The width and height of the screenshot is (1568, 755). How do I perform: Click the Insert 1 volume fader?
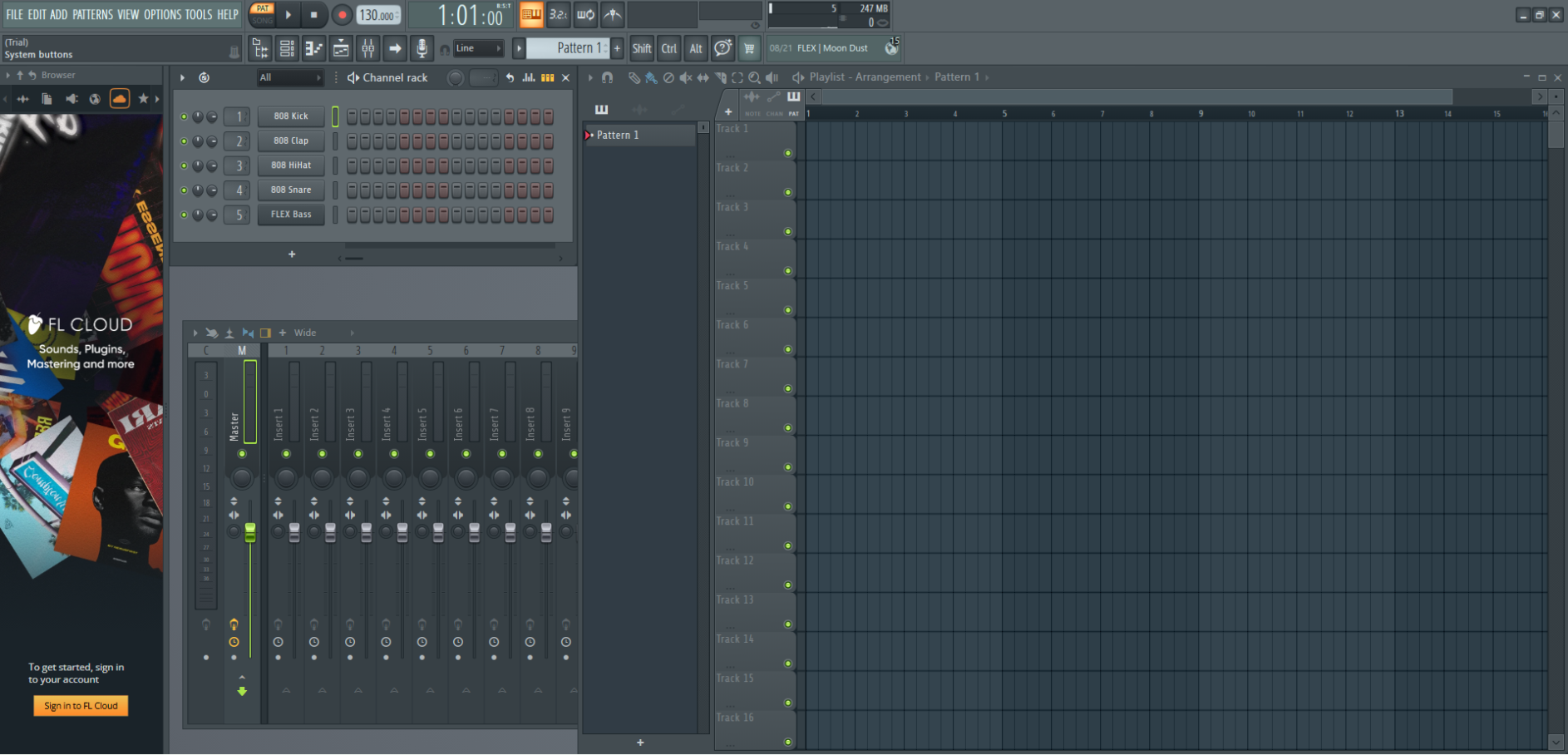coord(294,533)
